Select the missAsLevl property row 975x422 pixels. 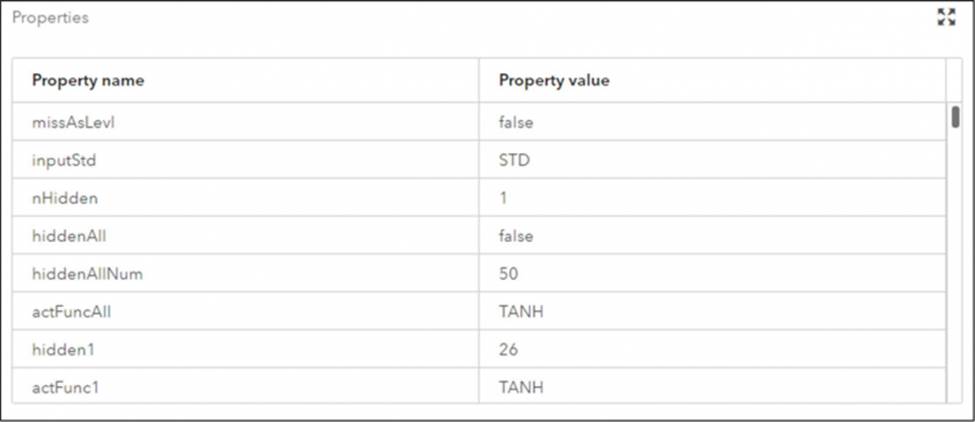[479, 122]
